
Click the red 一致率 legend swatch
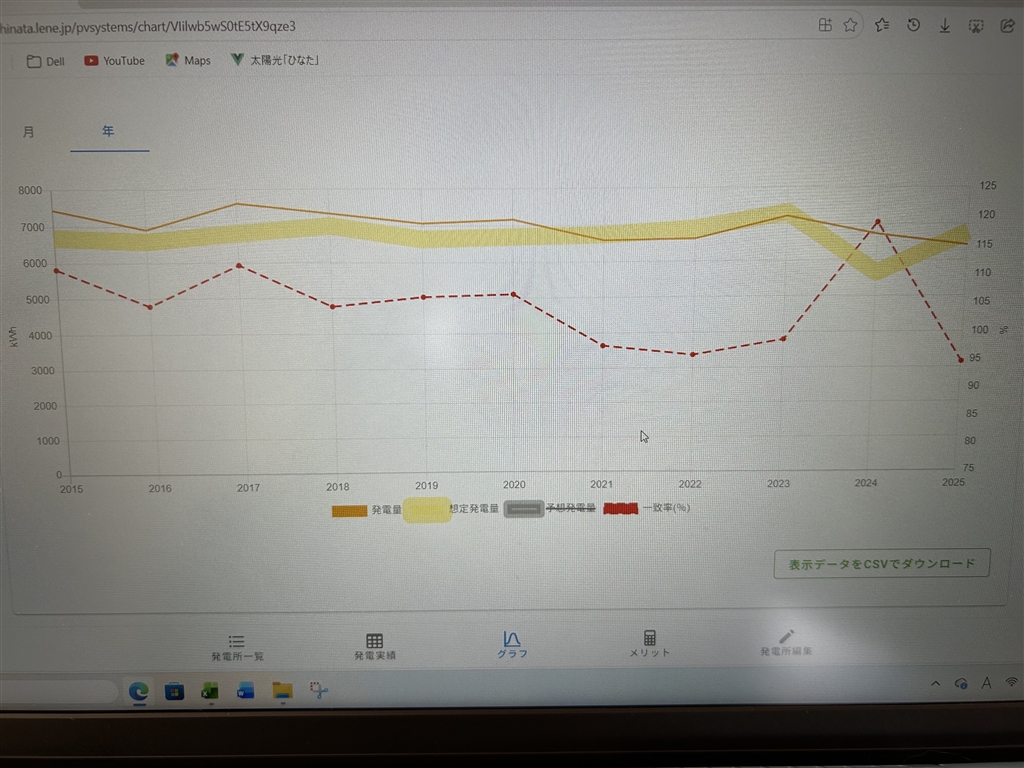[620, 508]
